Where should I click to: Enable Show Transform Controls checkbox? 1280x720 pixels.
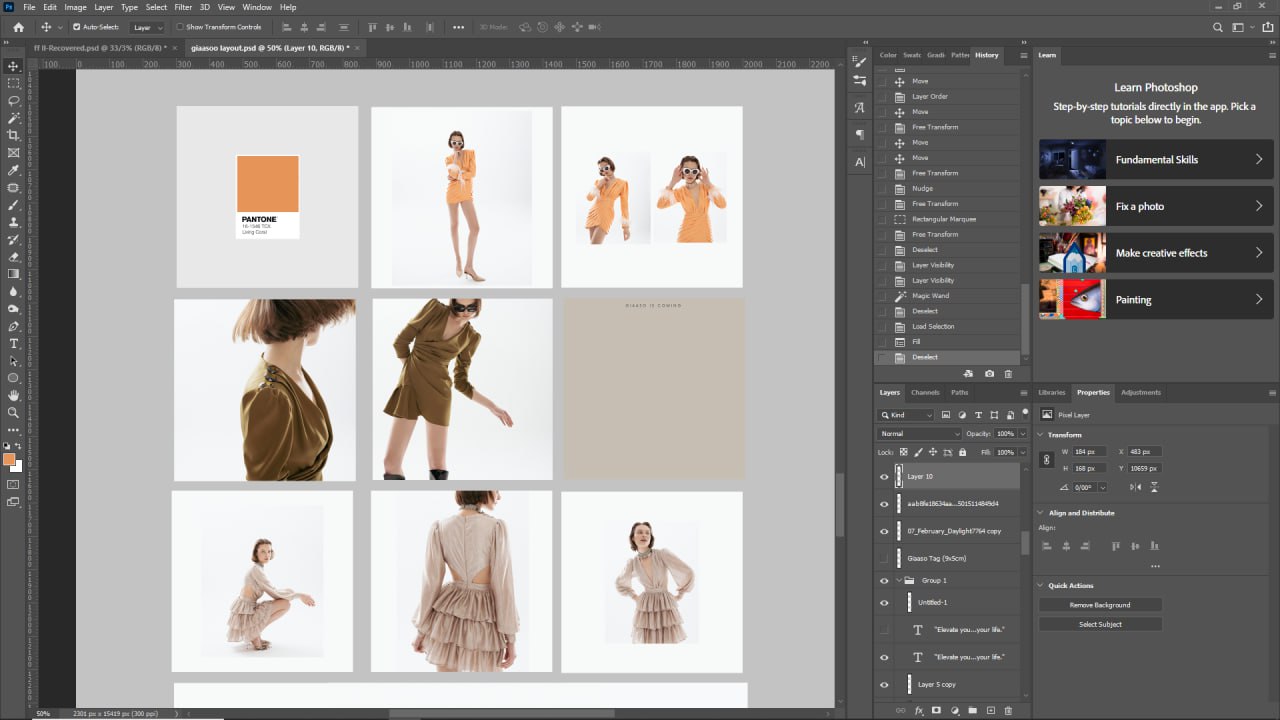click(x=180, y=27)
